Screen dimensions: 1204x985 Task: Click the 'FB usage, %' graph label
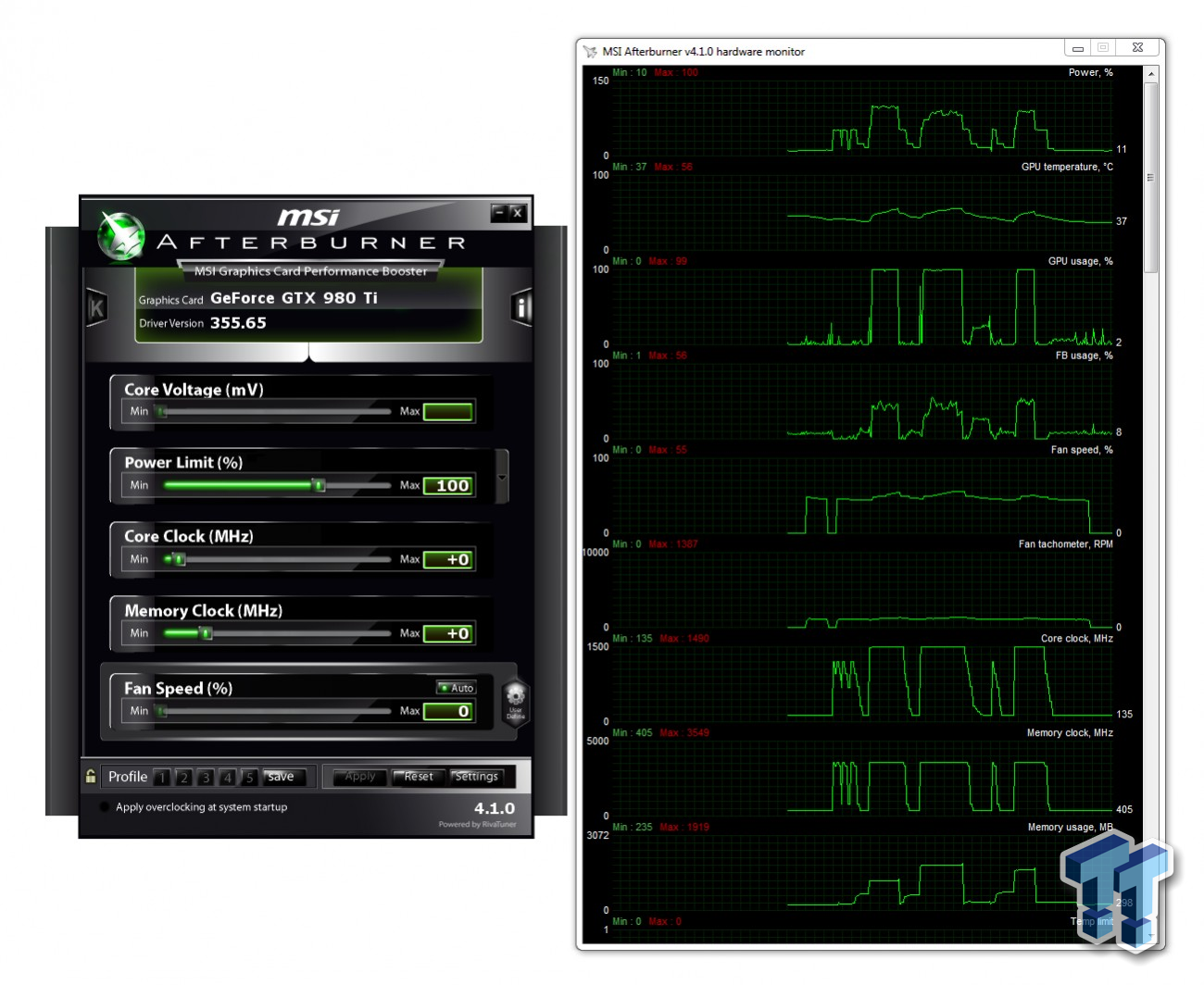pos(1084,355)
